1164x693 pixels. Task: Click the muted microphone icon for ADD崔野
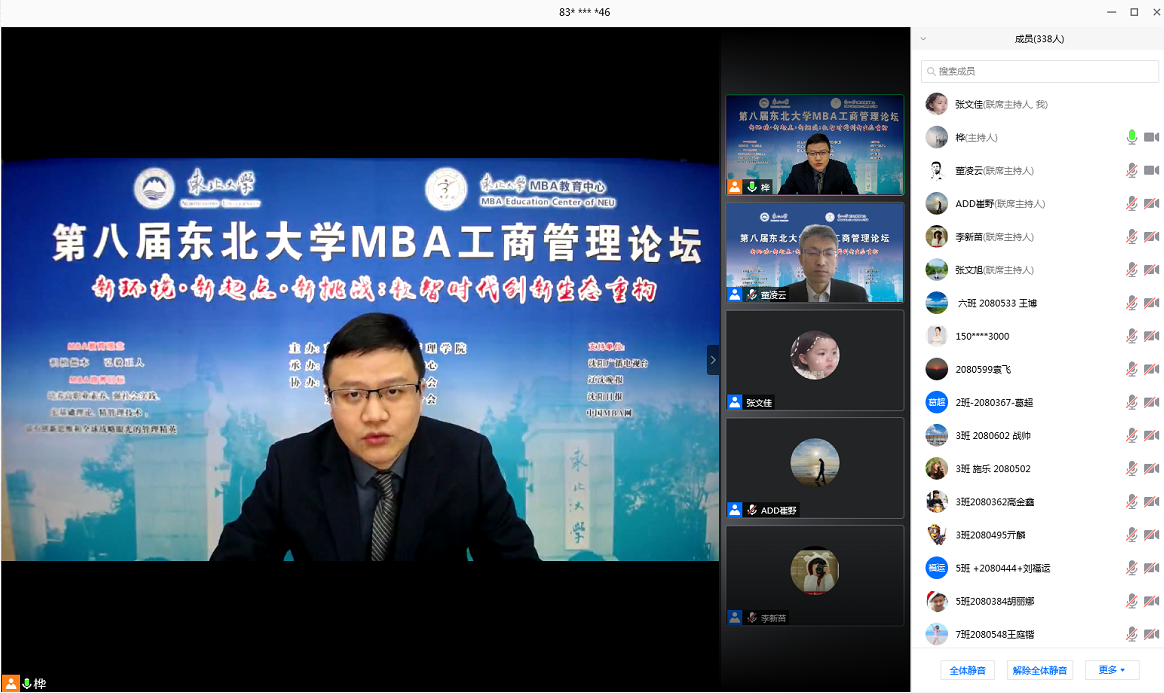tap(1132, 203)
